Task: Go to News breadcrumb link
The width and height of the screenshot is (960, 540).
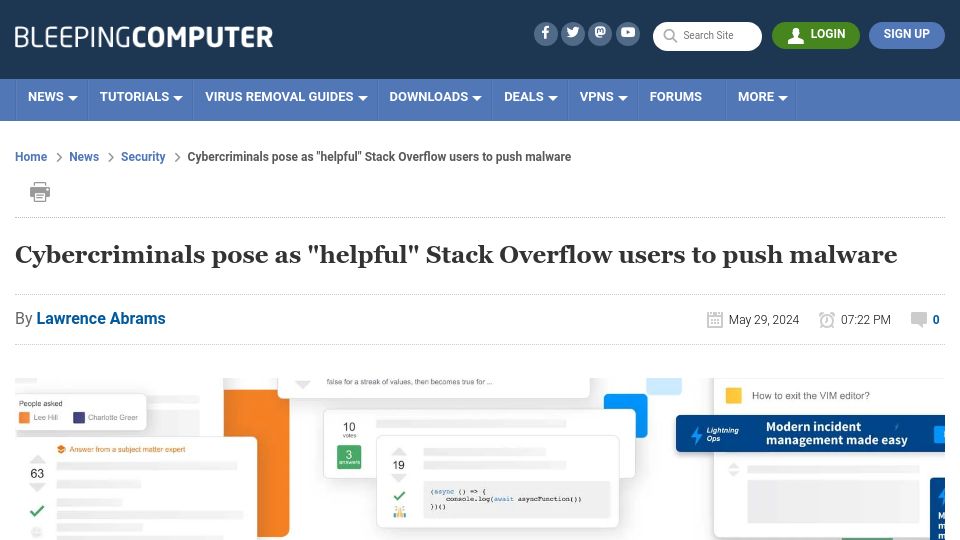Action: point(84,157)
